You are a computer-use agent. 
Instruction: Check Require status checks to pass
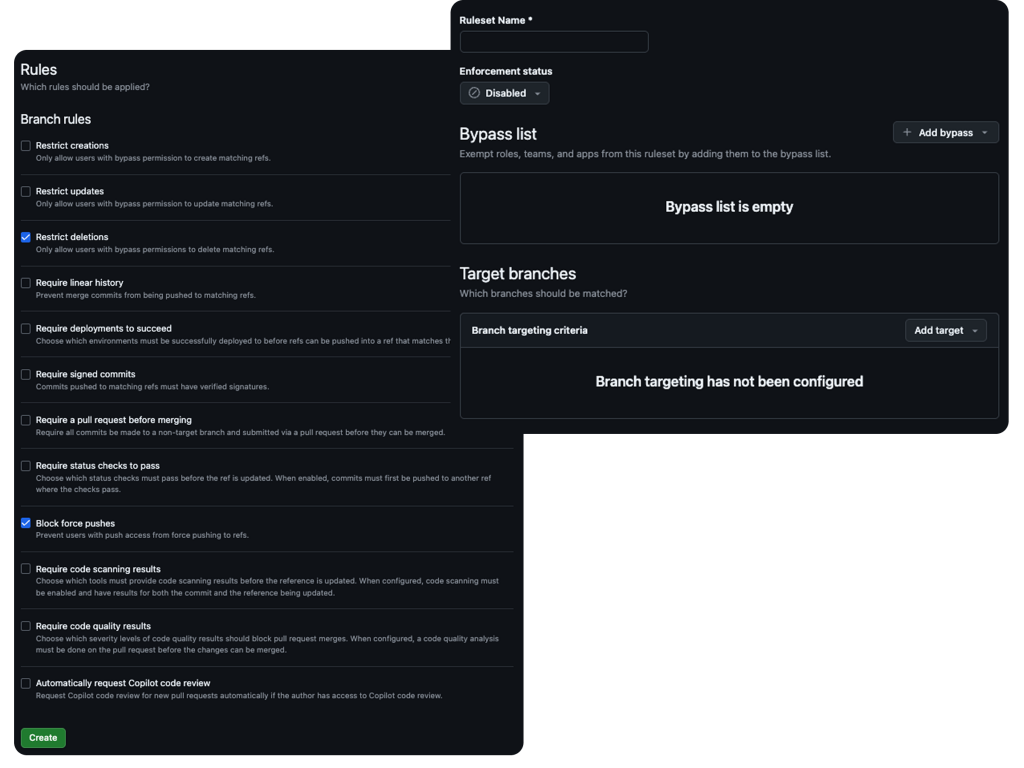coord(26,466)
